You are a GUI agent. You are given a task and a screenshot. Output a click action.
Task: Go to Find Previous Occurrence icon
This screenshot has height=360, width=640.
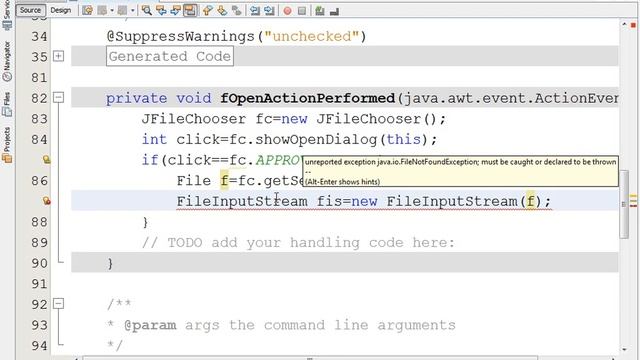coord(161,11)
